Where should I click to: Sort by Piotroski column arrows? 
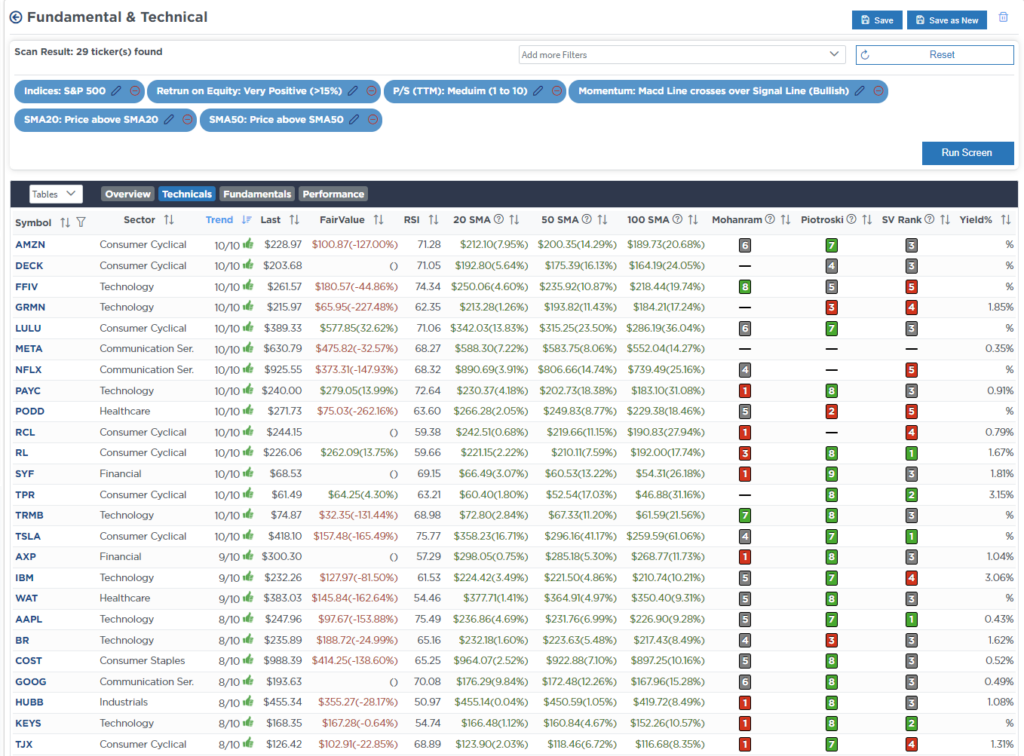point(867,220)
